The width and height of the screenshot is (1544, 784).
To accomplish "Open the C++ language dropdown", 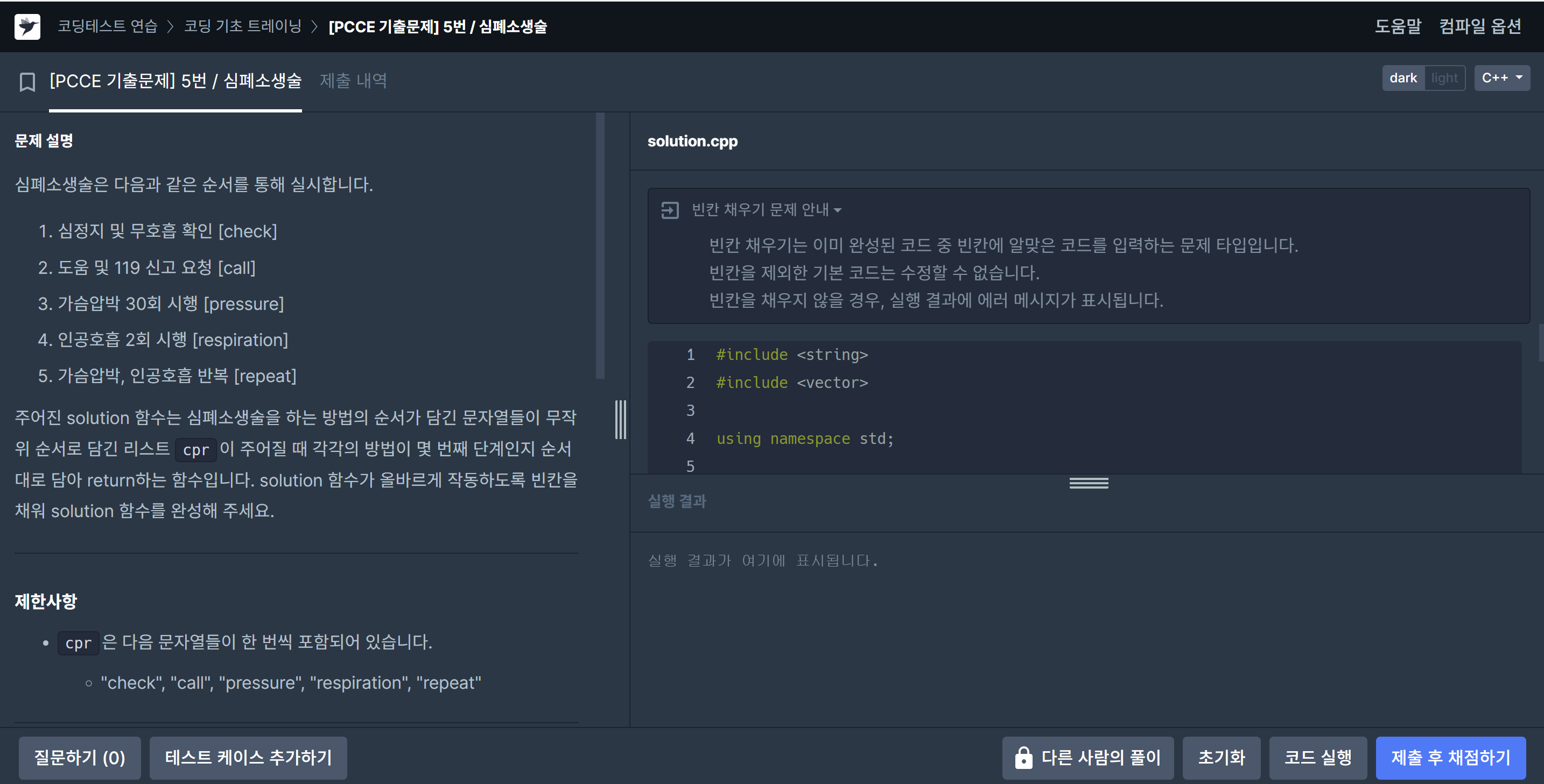I will [1501, 79].
